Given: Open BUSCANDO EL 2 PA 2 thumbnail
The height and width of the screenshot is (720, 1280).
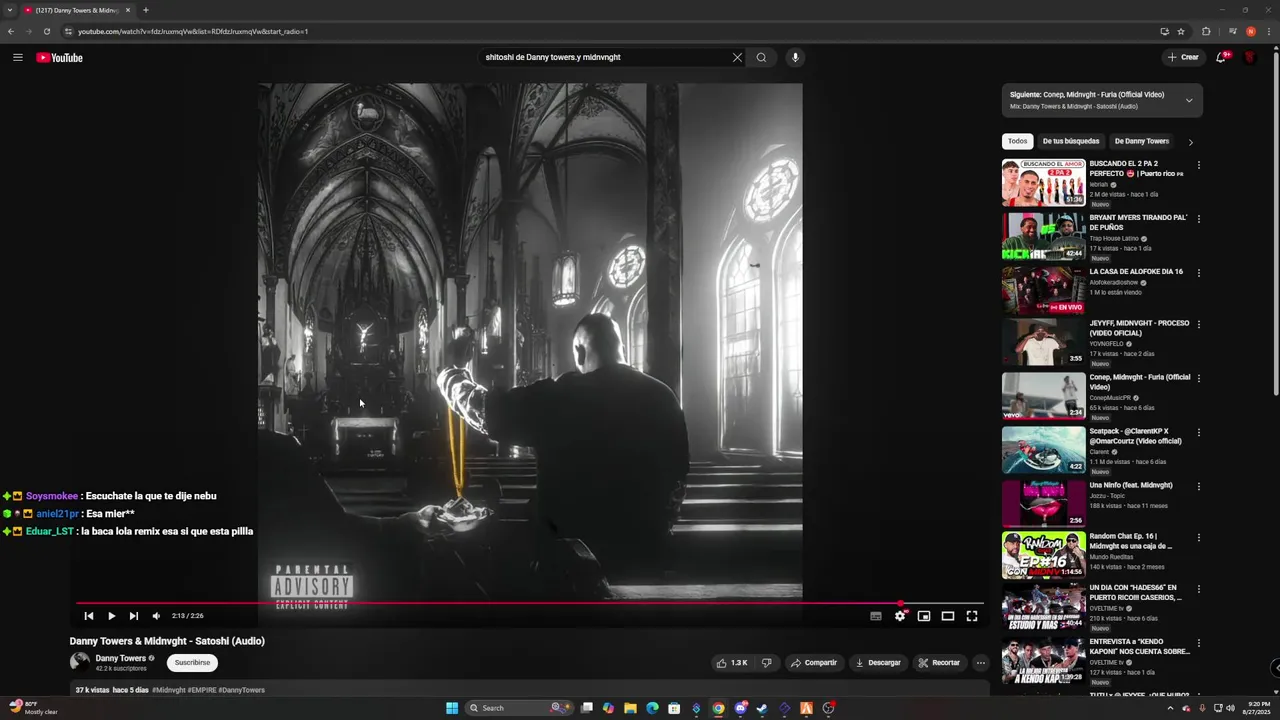Looking at the screenshot, I should tap(1043, 182).
